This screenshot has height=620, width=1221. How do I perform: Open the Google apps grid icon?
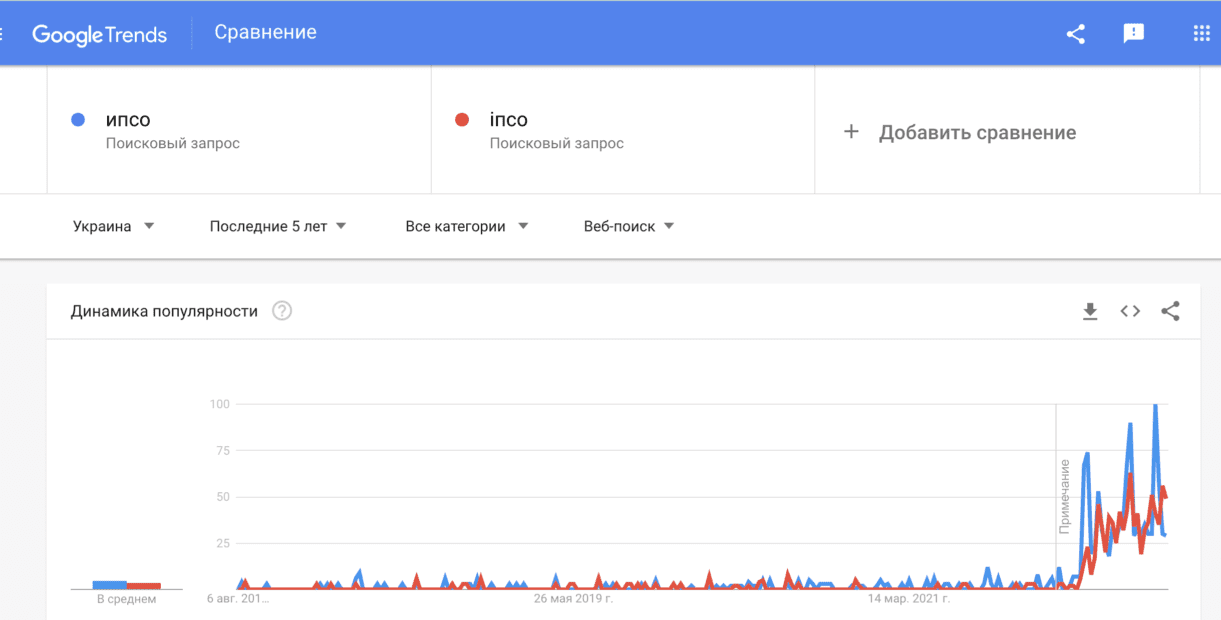(x=1202, y=34)
